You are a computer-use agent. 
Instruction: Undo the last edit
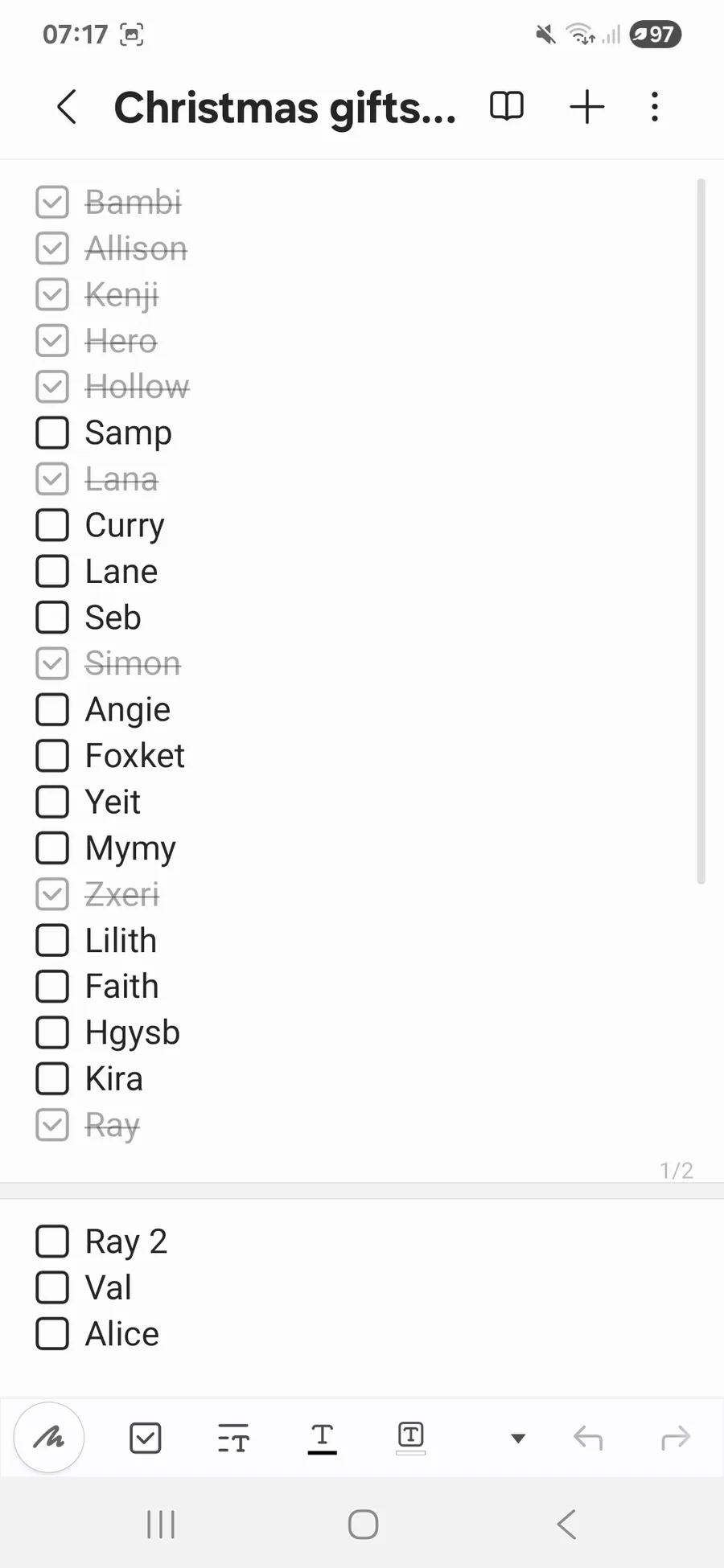[x=588, y=1438]
